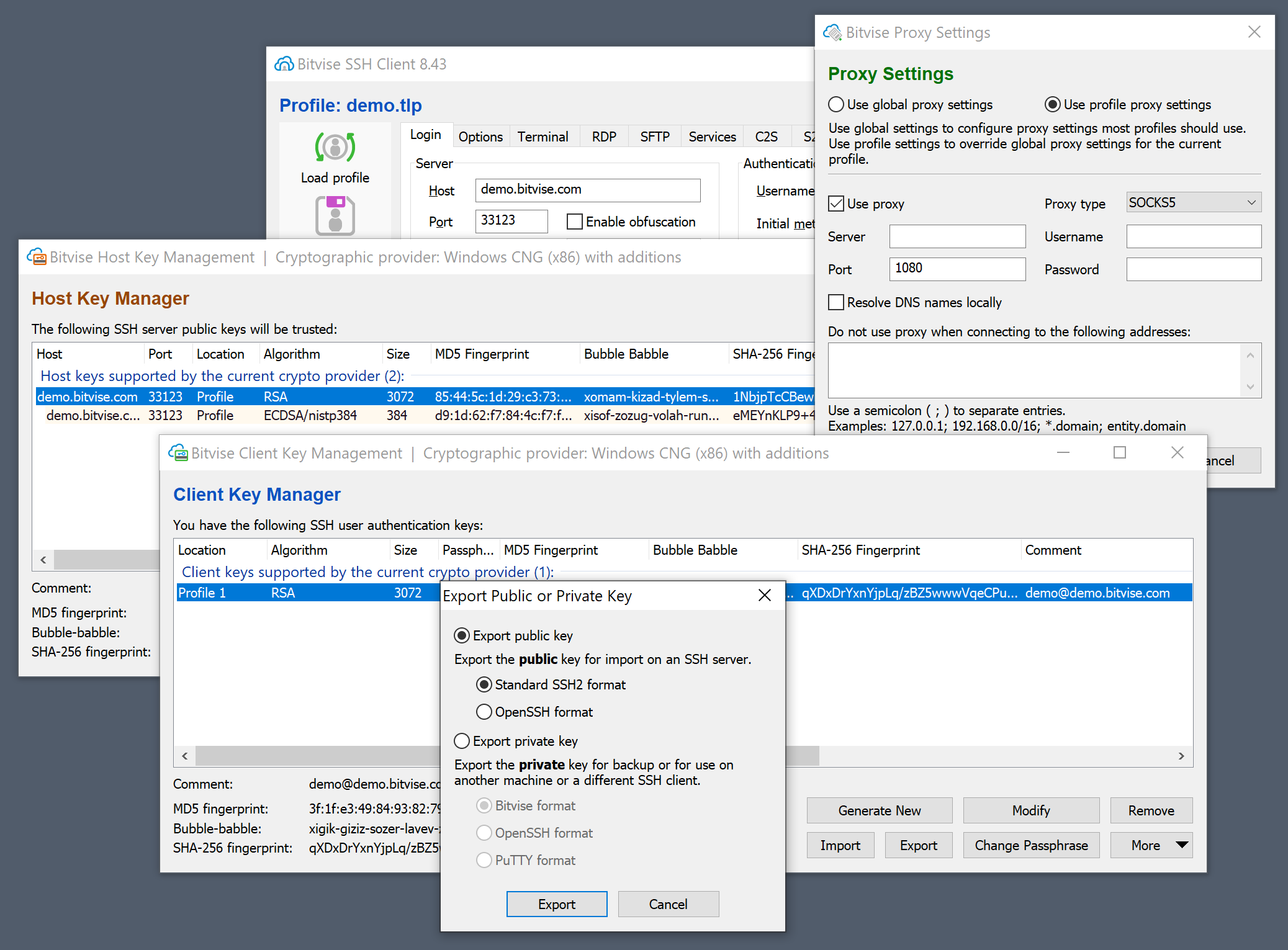Click the Change Passphrase button
Screen dimensions: 1288x950
pyautogui.click(x=1030, y=845)
